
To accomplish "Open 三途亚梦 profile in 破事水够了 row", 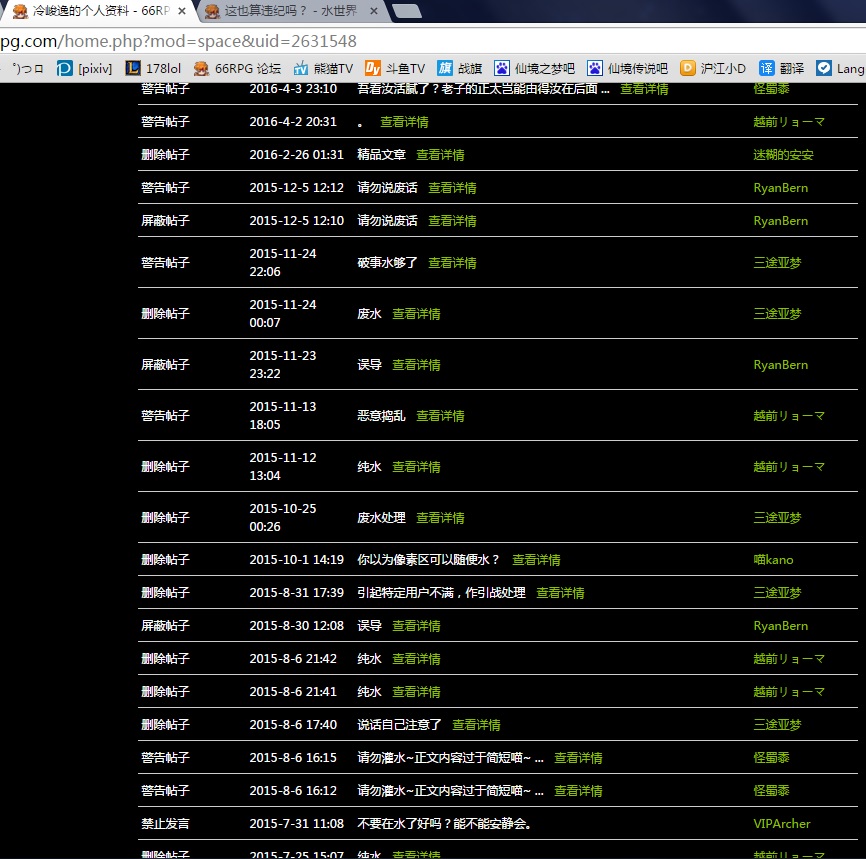I will tap(778, 263).
